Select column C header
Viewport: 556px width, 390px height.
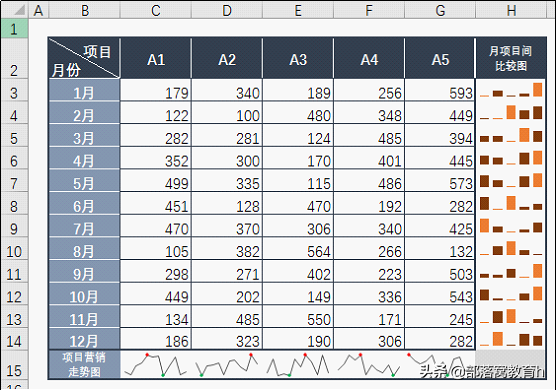point(156,10)
